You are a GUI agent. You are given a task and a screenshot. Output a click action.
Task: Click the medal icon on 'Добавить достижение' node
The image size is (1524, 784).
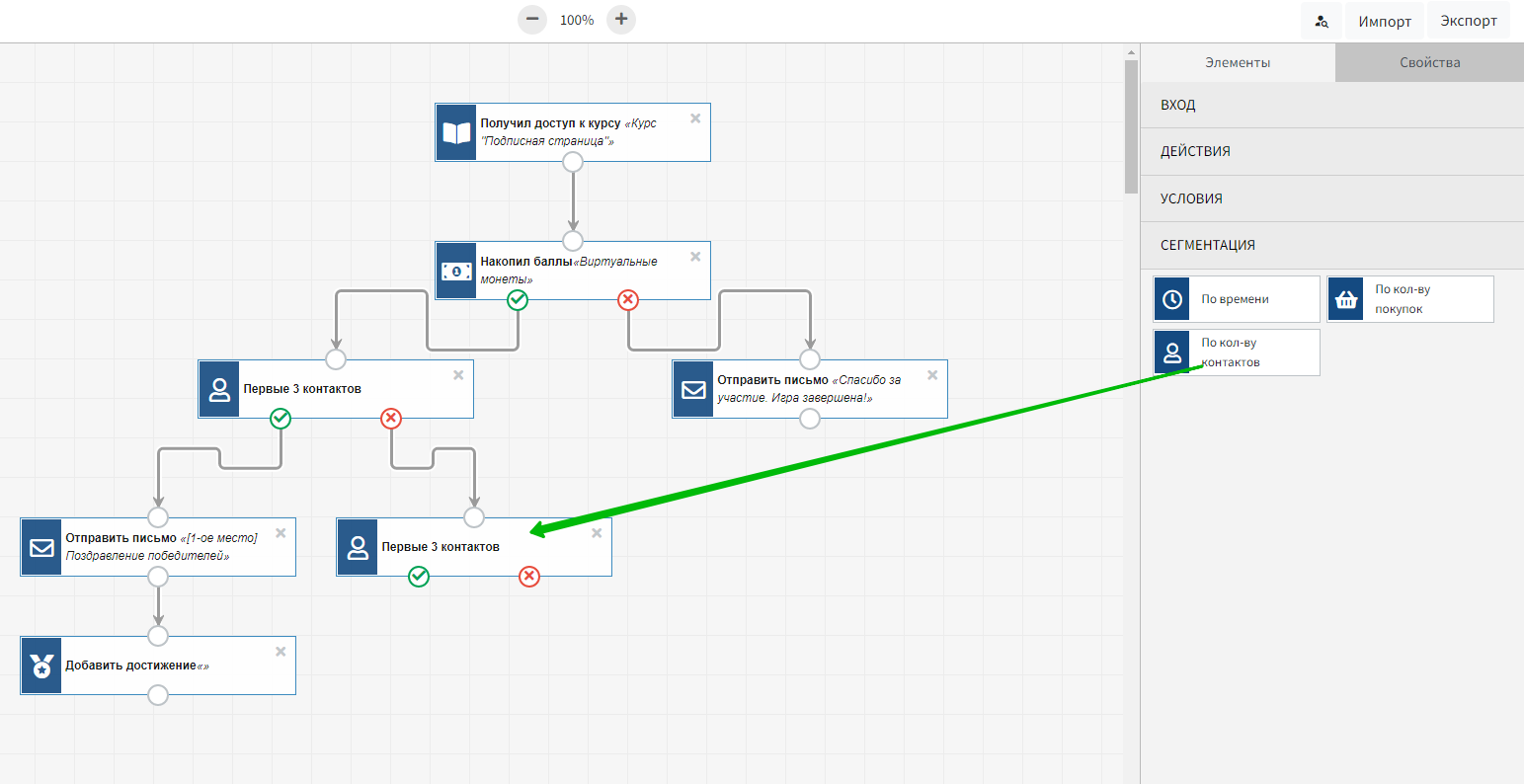(x=41, y=666)
